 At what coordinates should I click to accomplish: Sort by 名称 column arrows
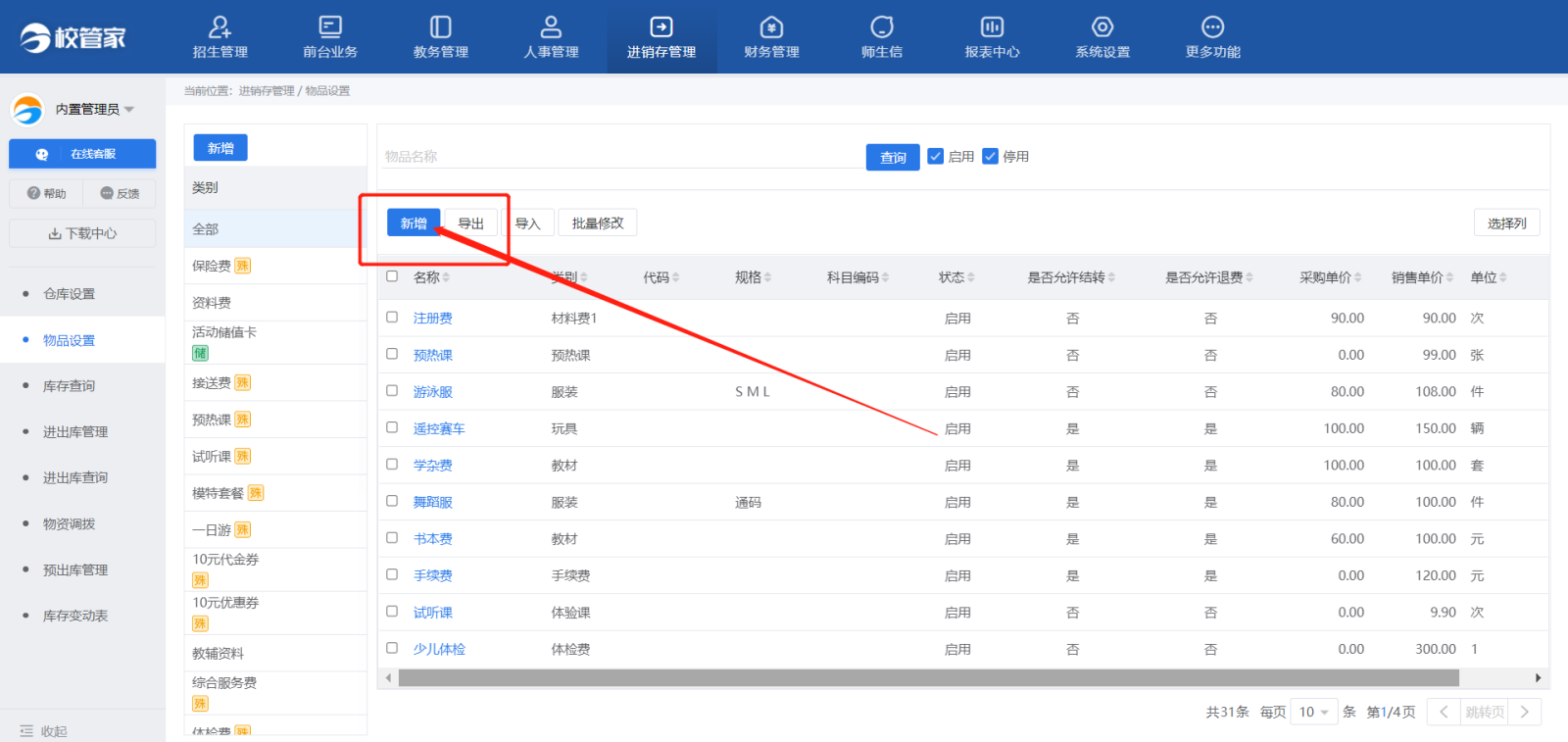(x=446, y=278)
